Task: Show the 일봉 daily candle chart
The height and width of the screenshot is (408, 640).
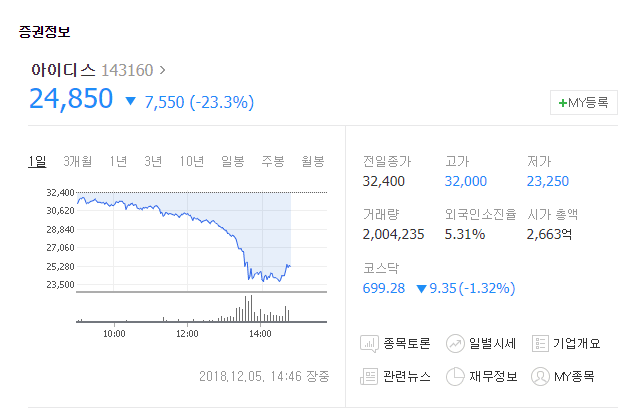Action: [233, 162]
